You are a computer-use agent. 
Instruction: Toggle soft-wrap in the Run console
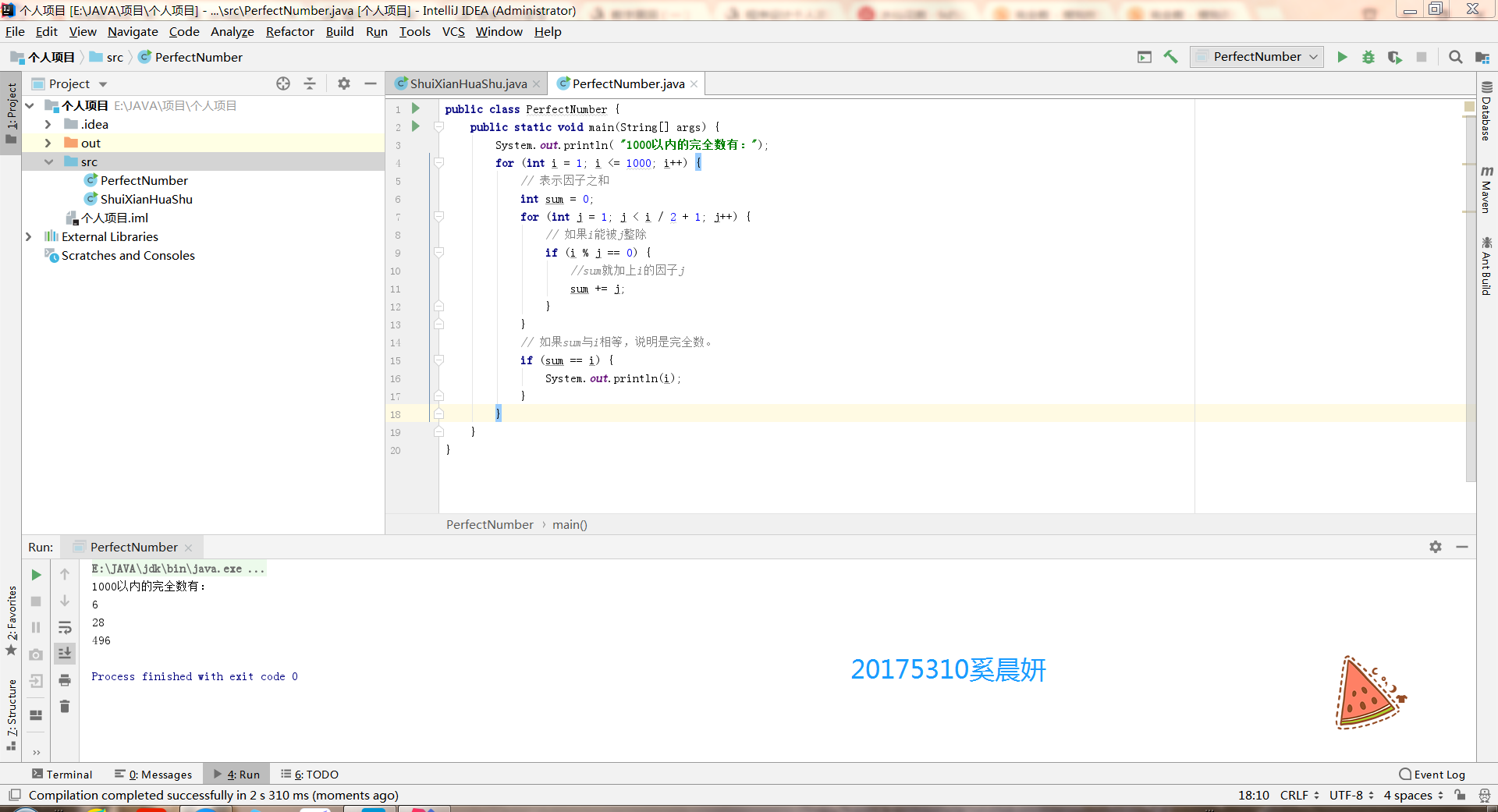coord(65,628)
